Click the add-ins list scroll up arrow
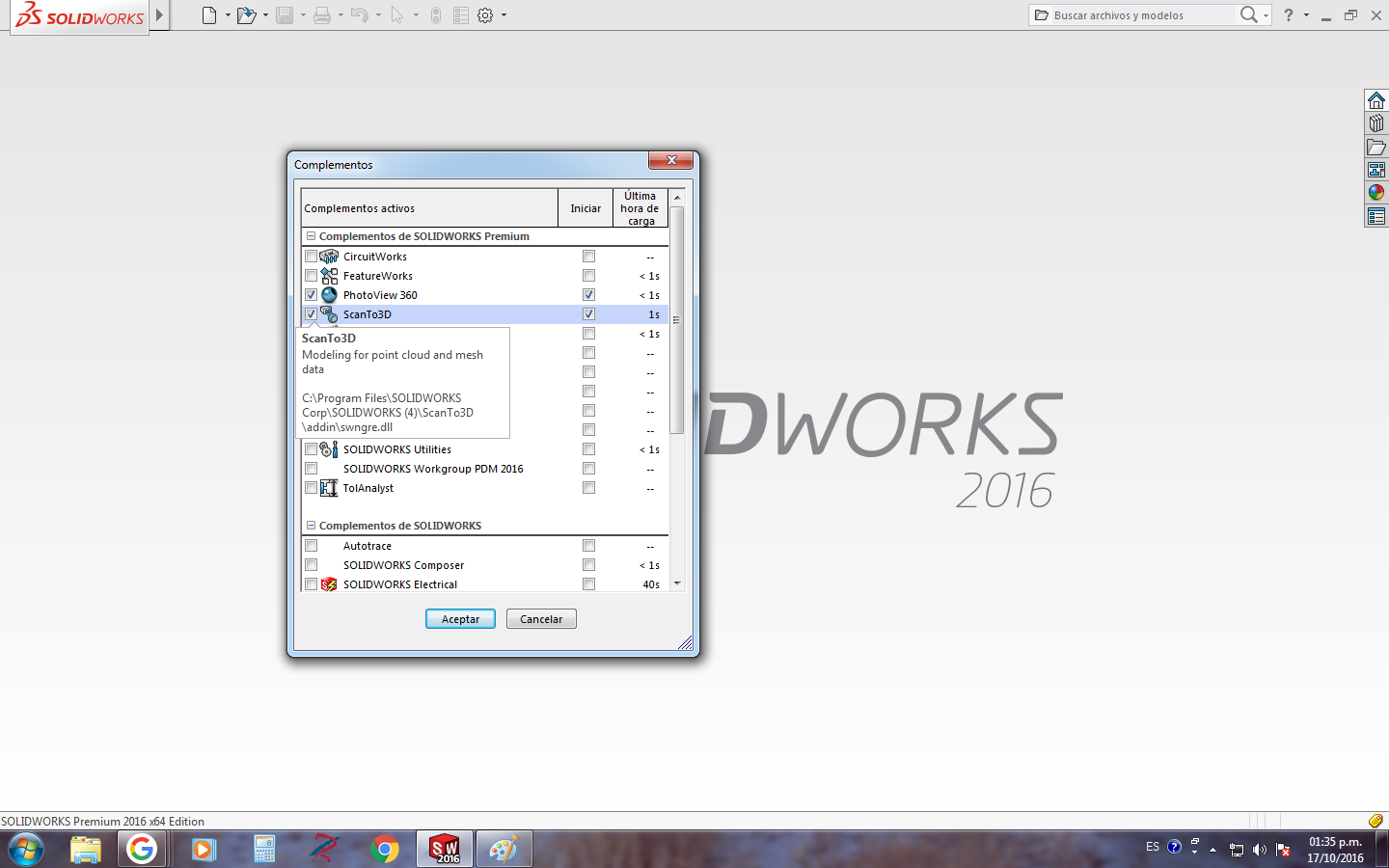The height and width of the screenshot is (868, 1389). point(677,197)
